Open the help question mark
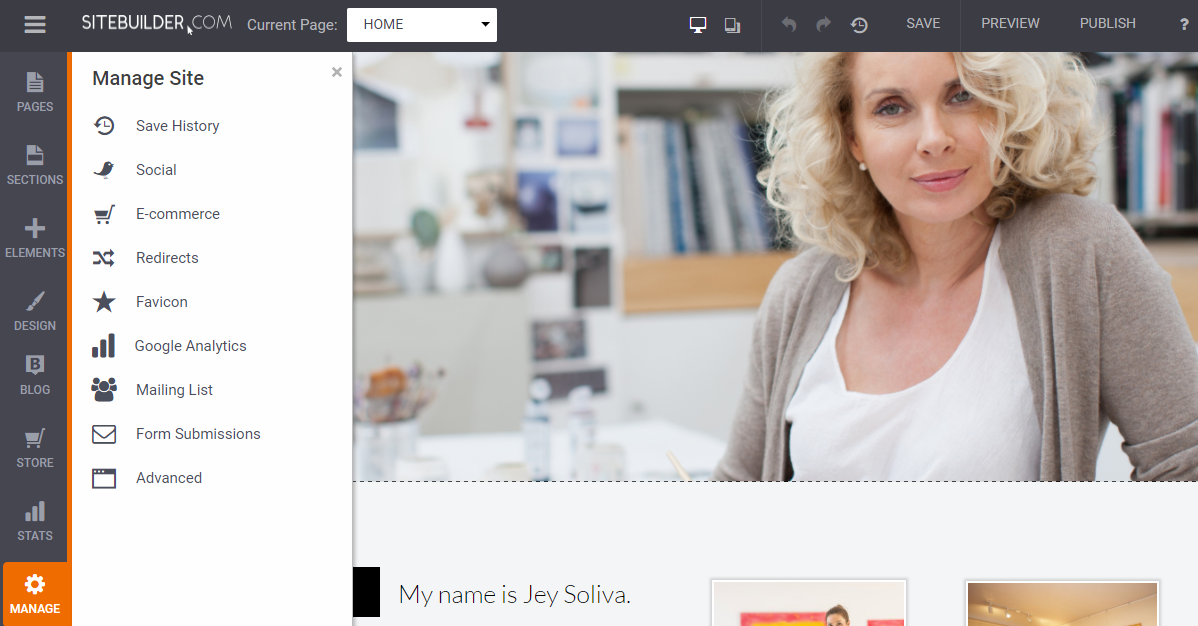Screen dimensions: 1198x626 [1184, 25]
